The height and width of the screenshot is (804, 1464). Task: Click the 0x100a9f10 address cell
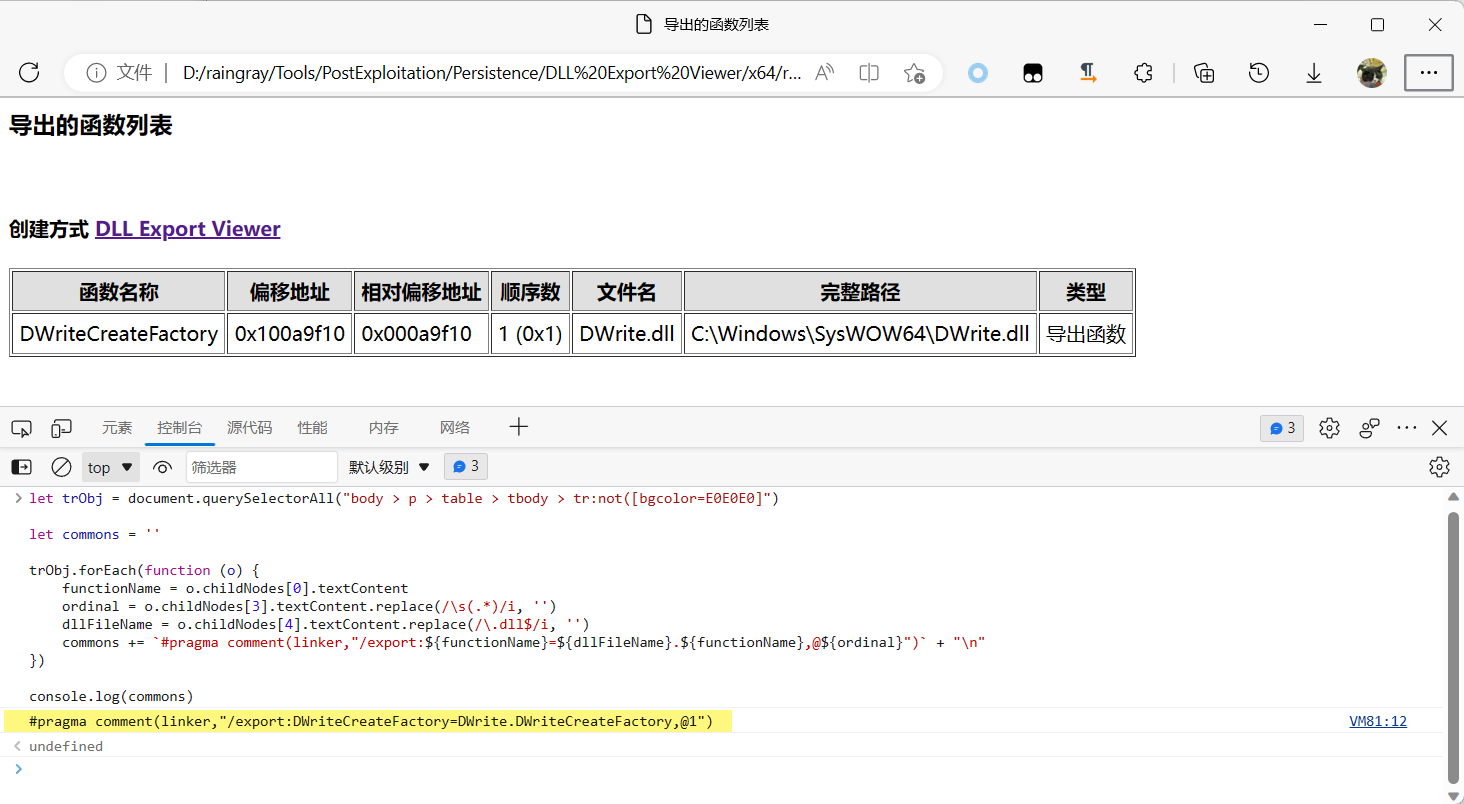click(290, 334)
